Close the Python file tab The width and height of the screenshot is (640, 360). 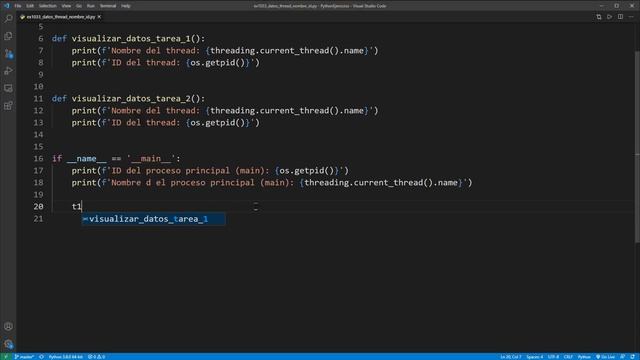tap(99, 17)
